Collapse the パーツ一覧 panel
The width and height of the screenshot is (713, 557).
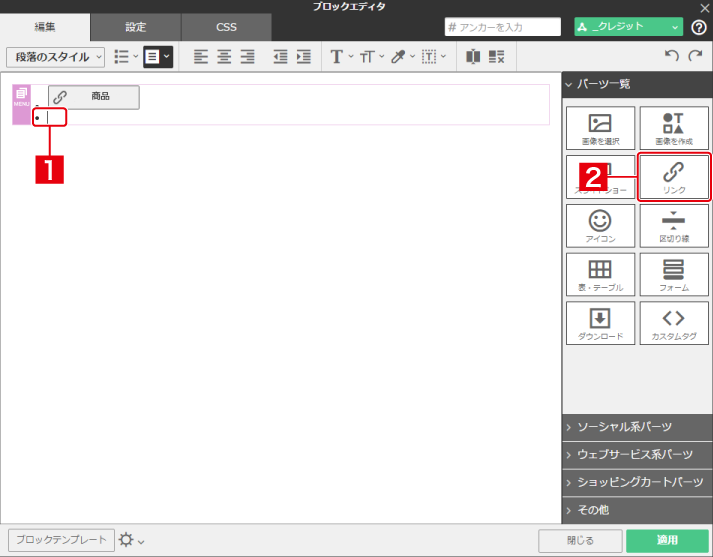[x=637, y=84]
